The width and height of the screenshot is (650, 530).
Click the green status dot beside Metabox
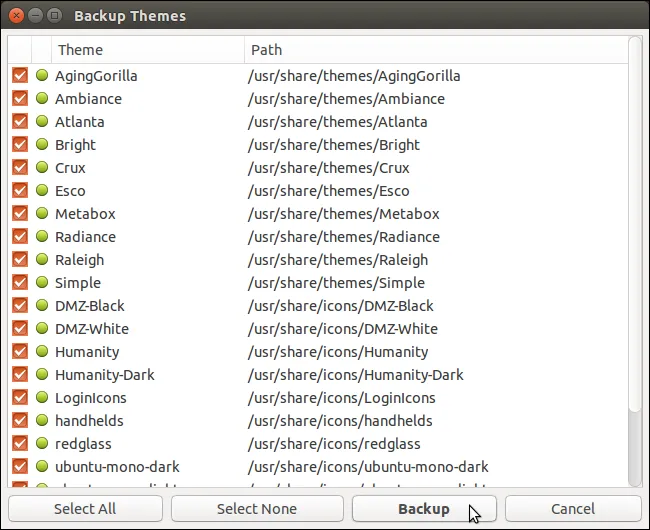[x=42, y=213]
